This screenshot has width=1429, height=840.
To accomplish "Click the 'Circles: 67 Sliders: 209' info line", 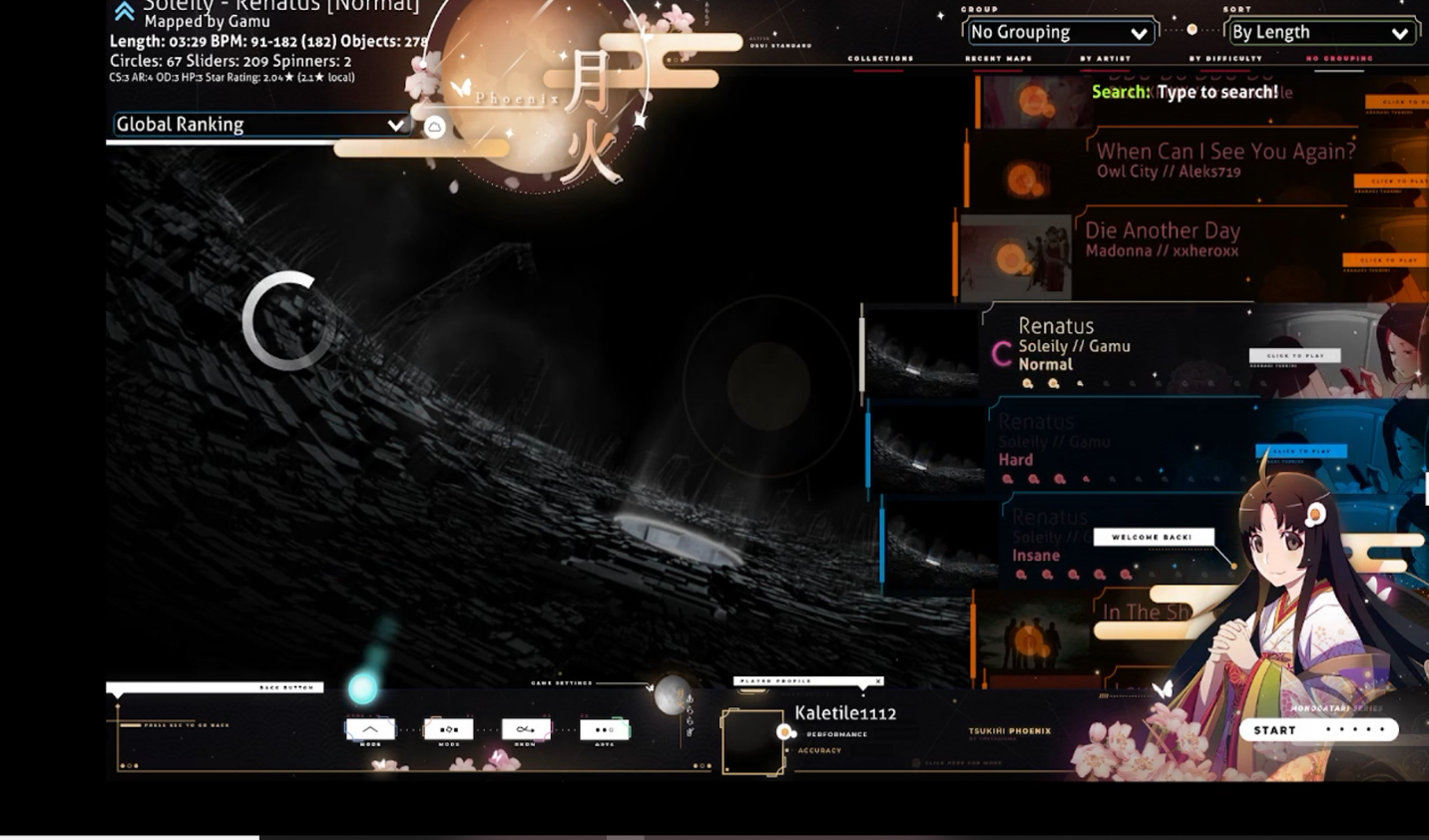I will (231, 61).
